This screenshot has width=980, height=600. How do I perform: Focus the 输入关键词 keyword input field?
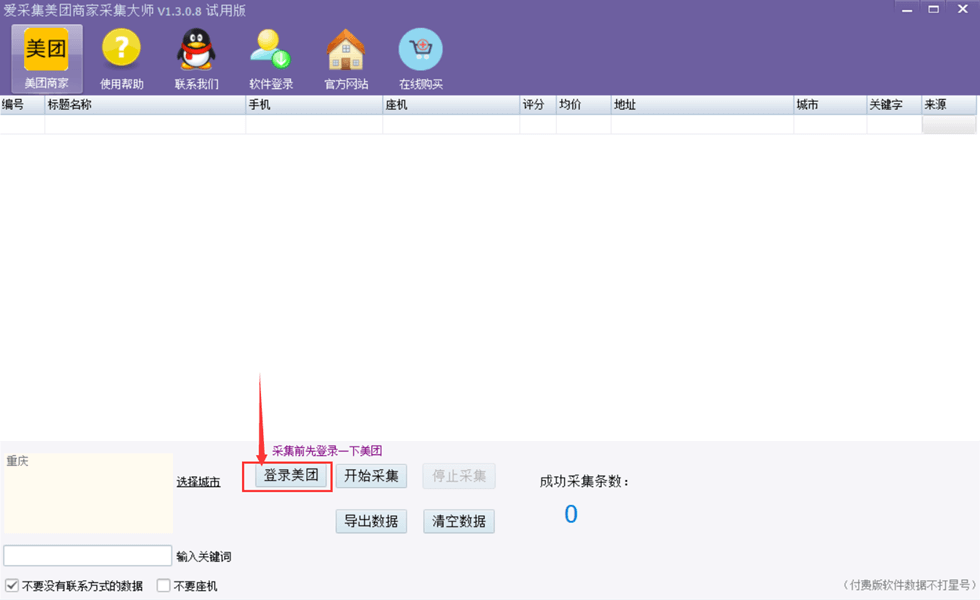pyautogui.click(x=88, y=556)
